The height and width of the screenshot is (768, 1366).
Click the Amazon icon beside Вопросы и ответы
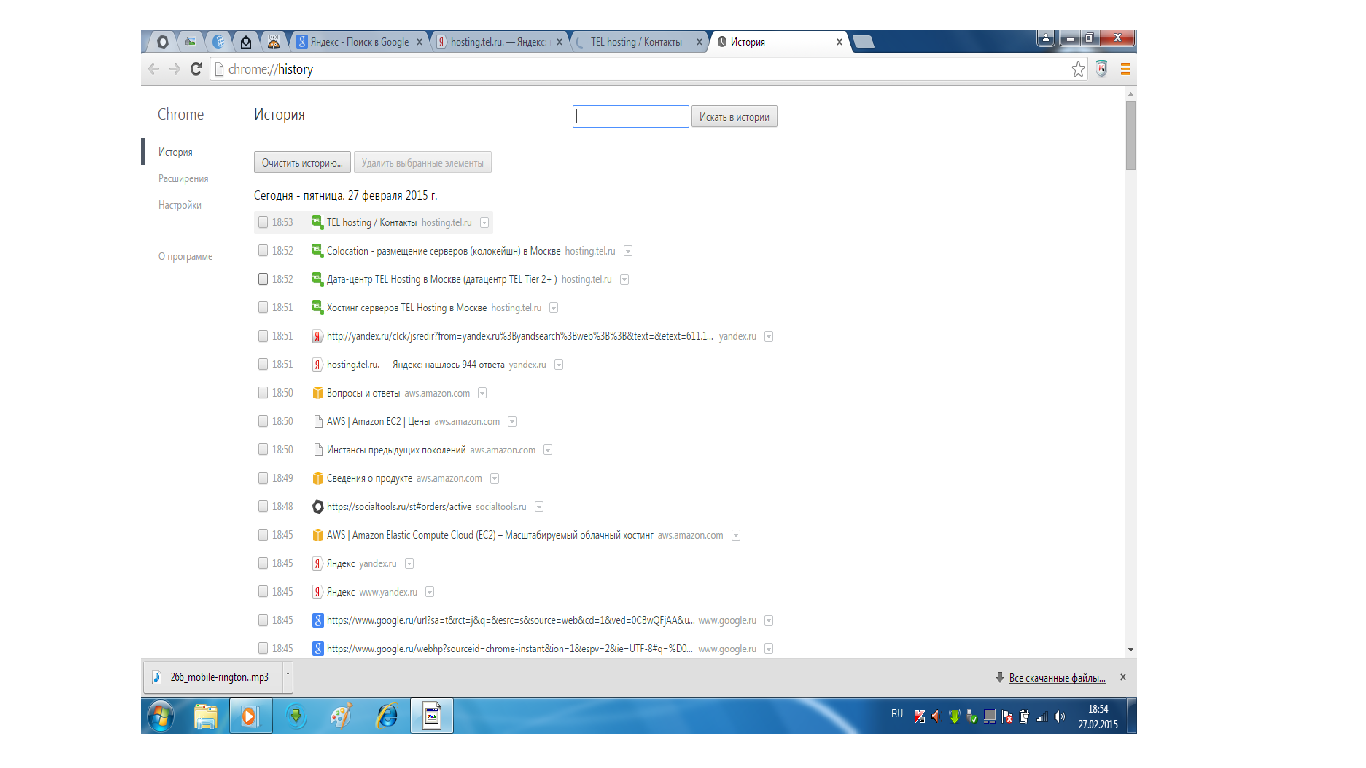pyautogui.click(x=317, y=393)
